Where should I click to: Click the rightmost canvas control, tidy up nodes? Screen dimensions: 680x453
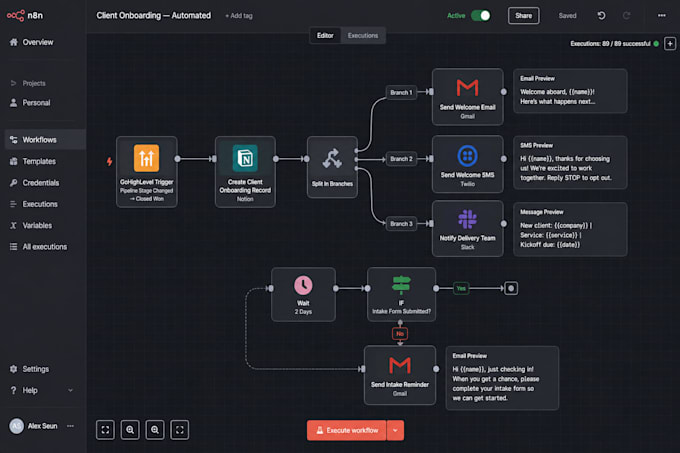[180, 430]
